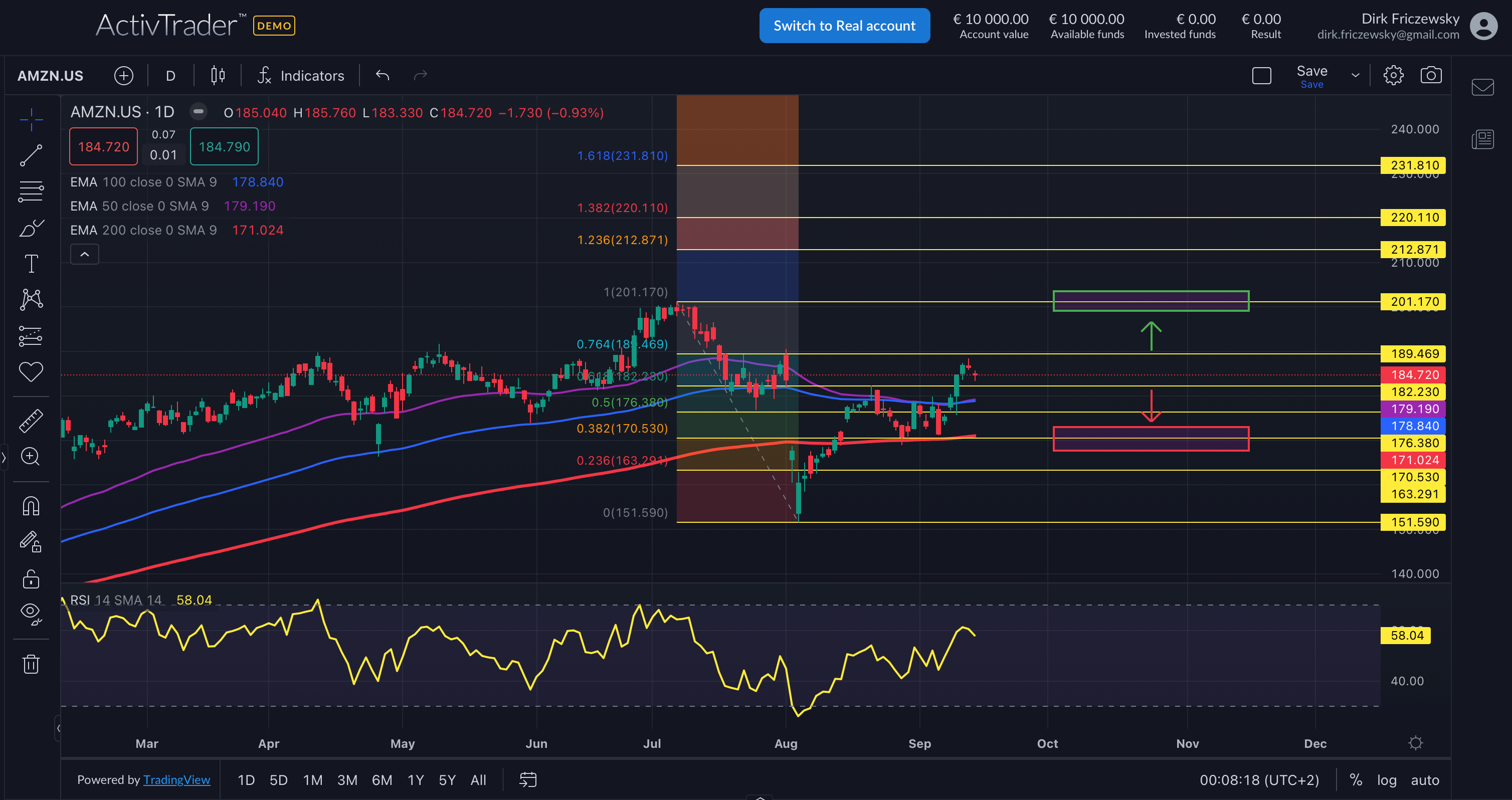Select the brush drawing tool
The height and width of the screenshot is (800, 1512).
(x=31, y=228)
